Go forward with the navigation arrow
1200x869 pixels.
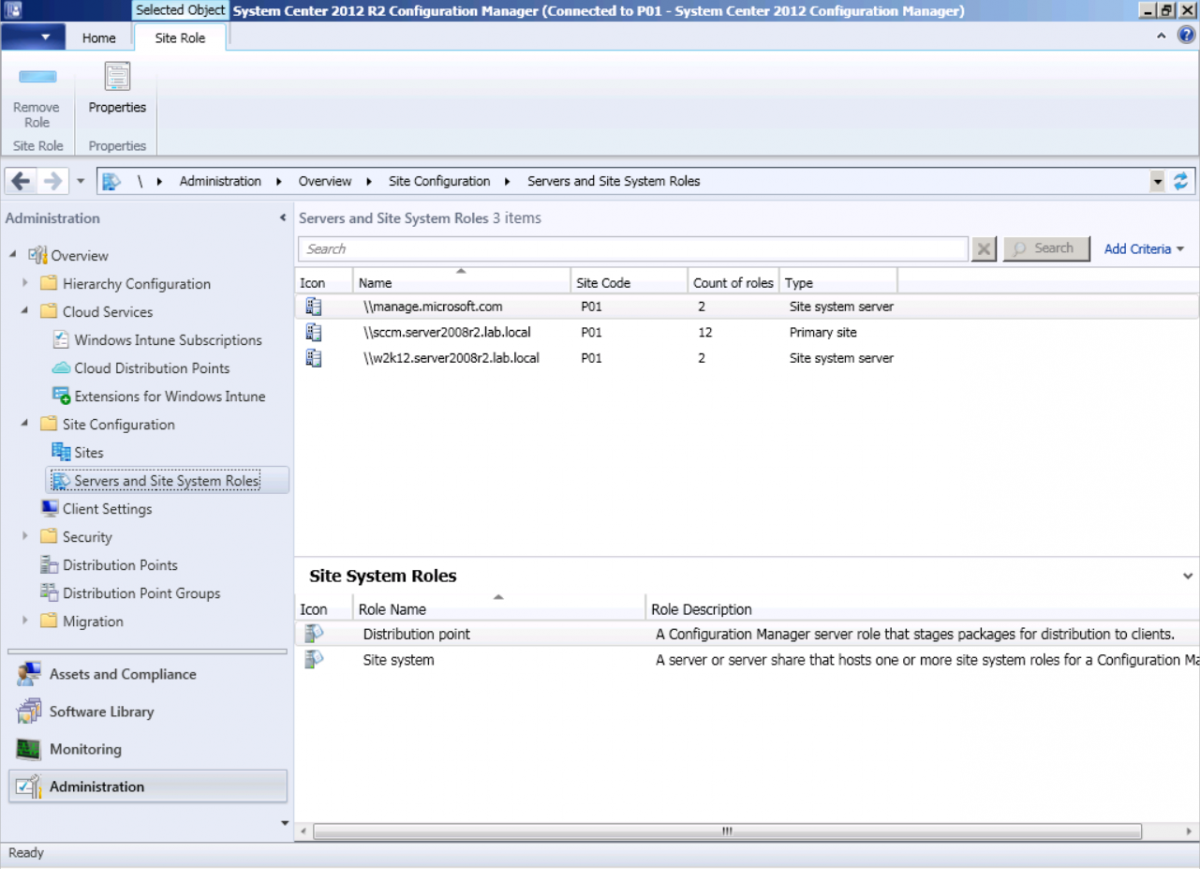(x=54, y=182)
